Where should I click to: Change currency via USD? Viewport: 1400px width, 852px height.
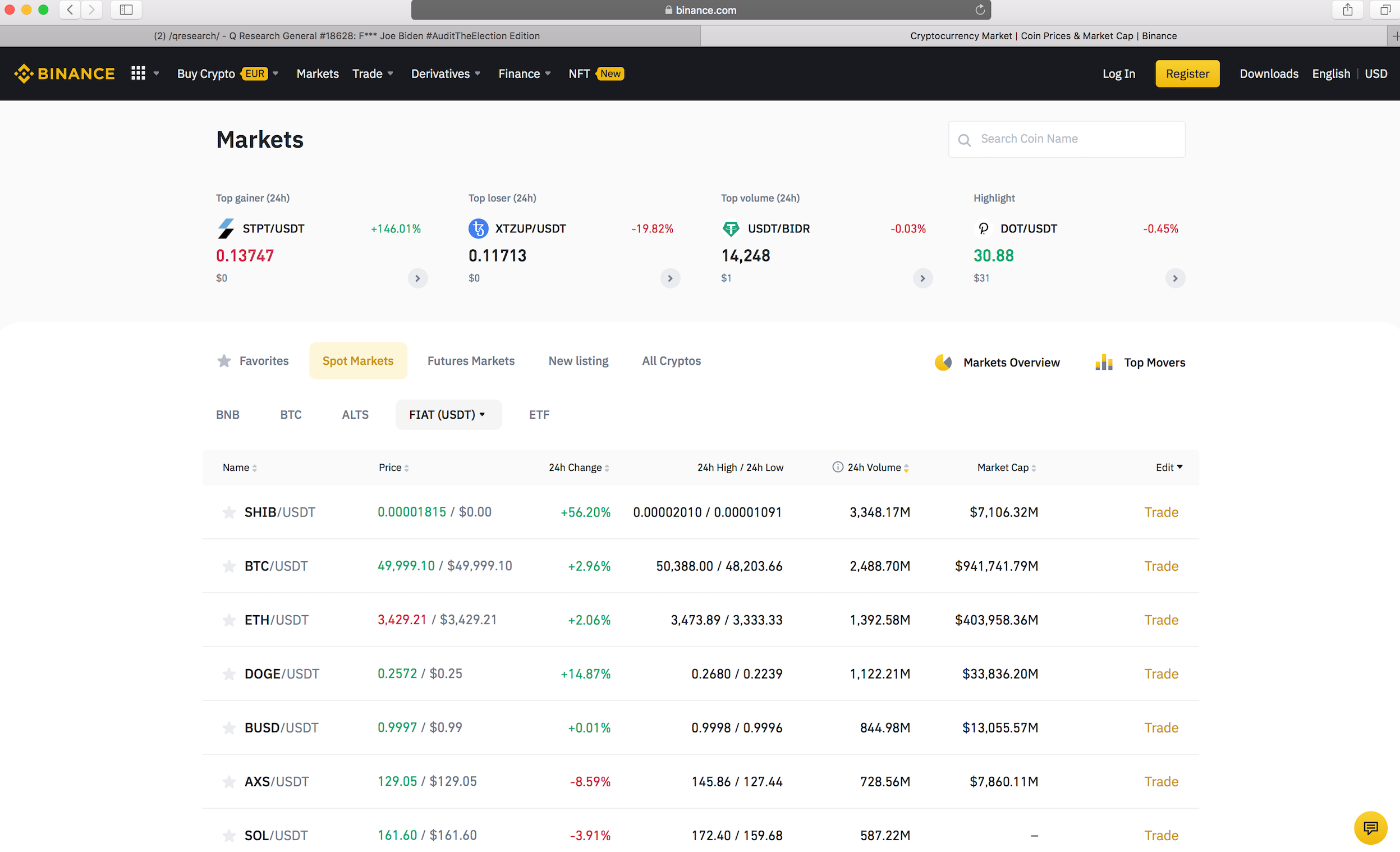(x=1375, y=74)
